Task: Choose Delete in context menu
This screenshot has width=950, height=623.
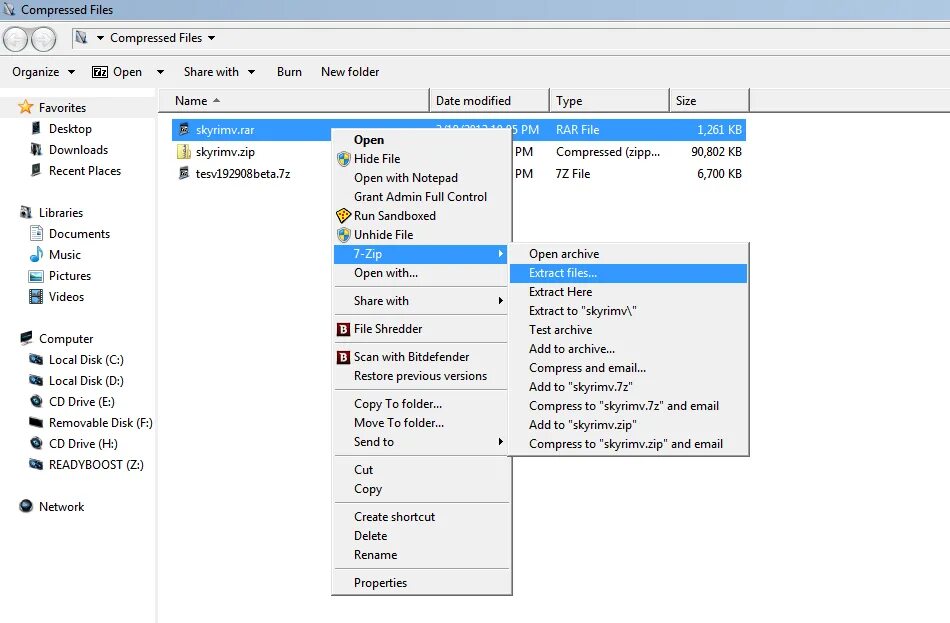Action: [x=422, y=536]
